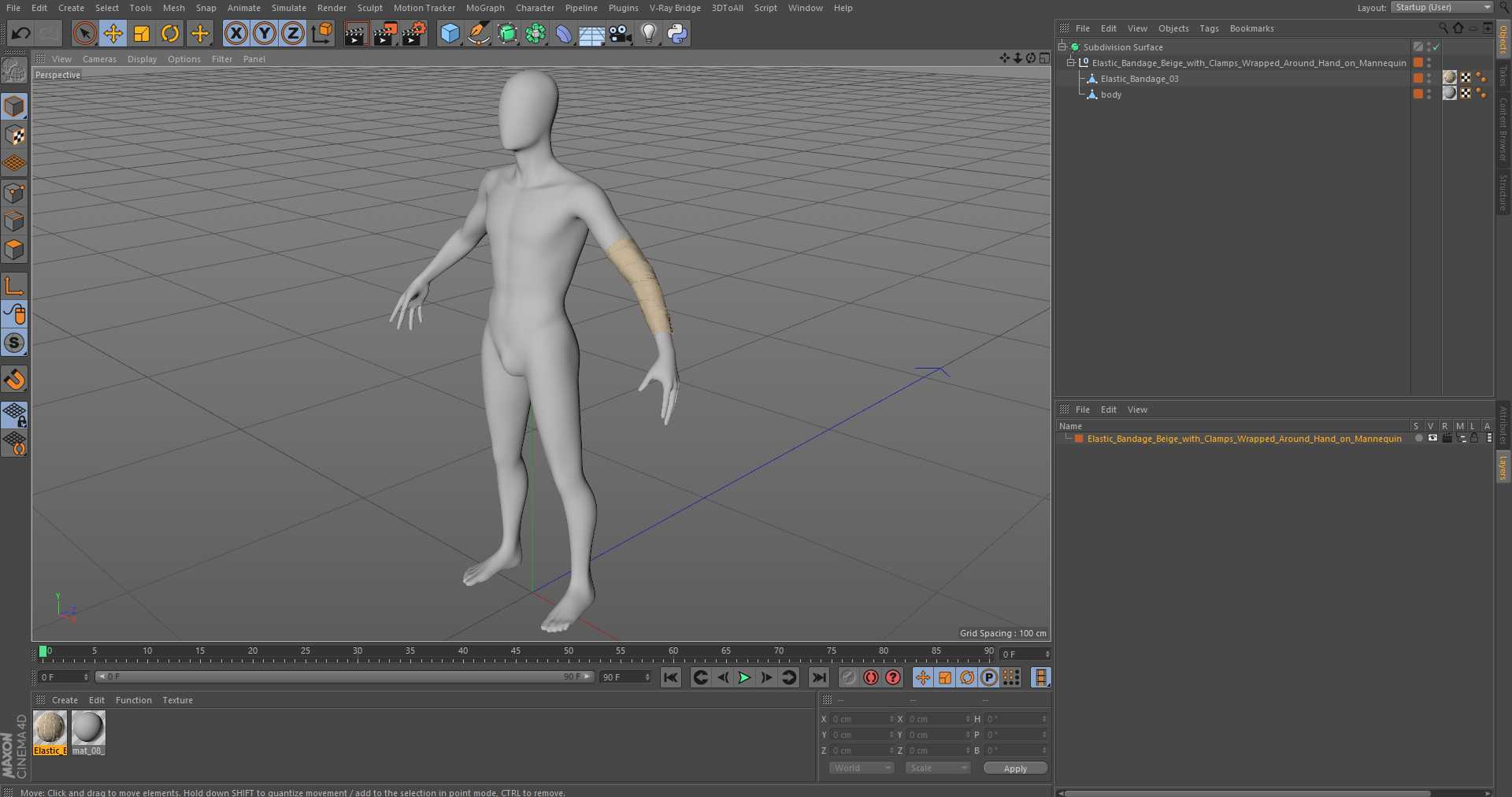Open the World coordinate dropdown
Image resolution: width=1512 pixels, height=797 pixels.
[x=862, y=768]
